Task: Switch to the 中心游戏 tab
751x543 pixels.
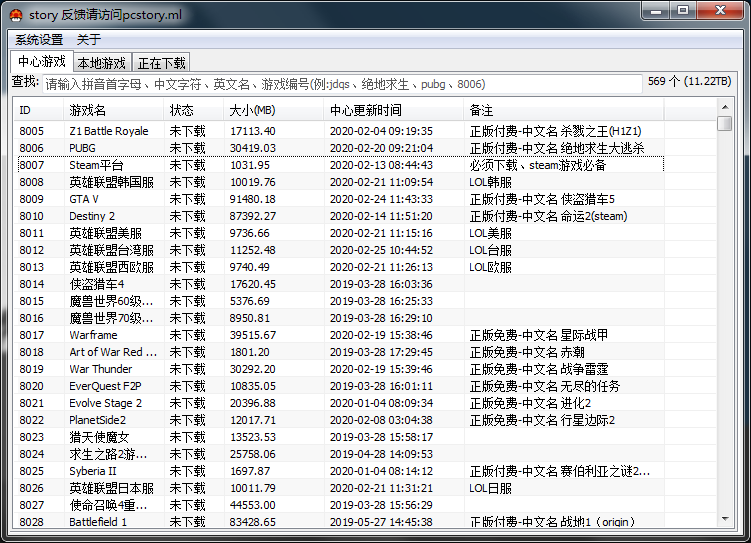Action: click(x=42, y=61)
